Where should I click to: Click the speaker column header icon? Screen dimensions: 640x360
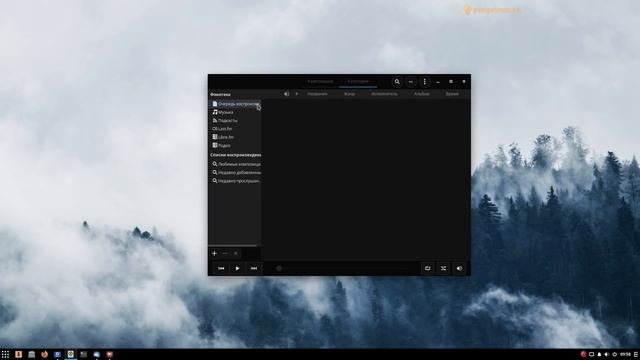coord(287,94)
